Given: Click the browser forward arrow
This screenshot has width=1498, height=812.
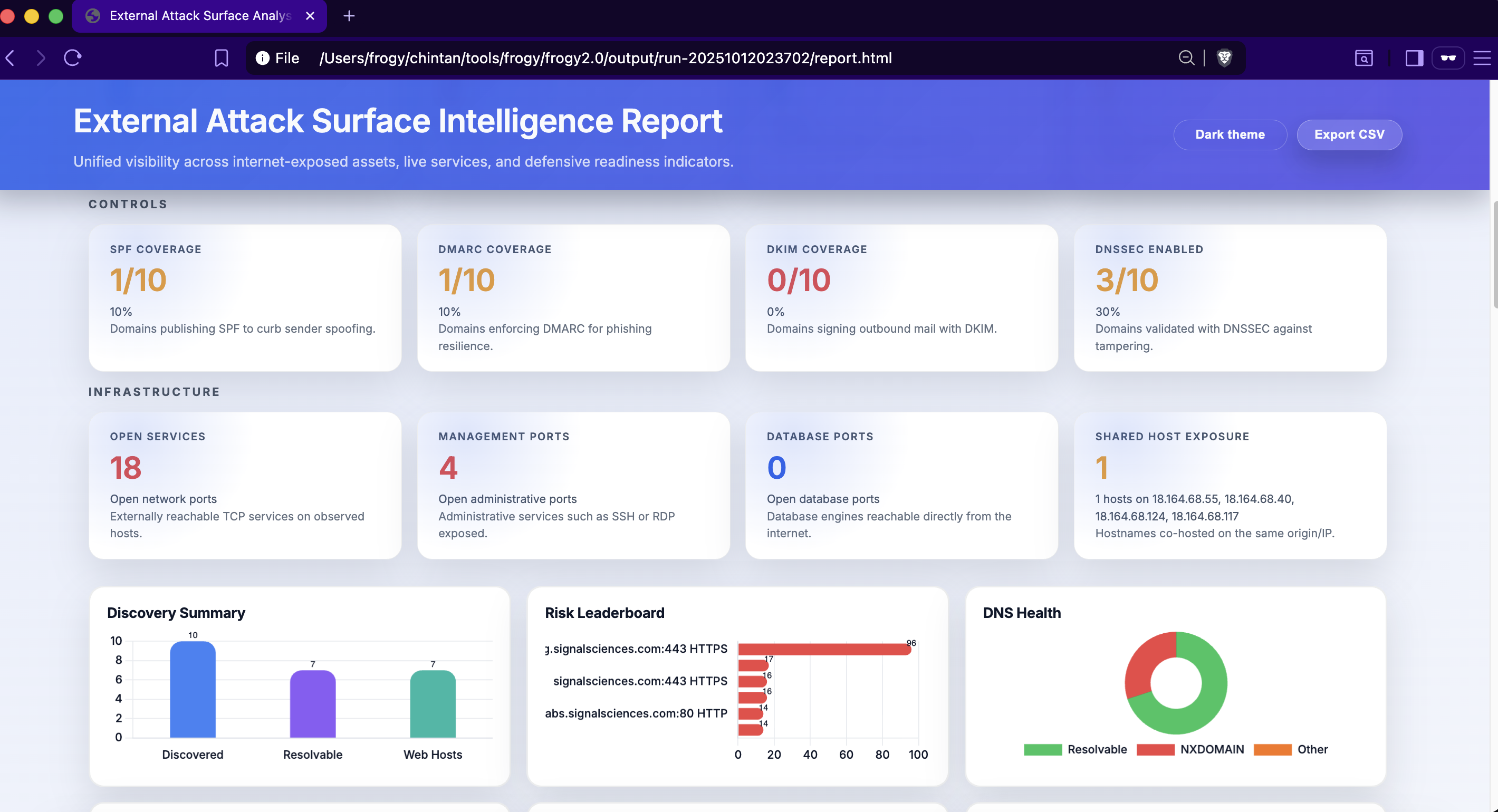Looking at the screenshot, I should 41,58.
